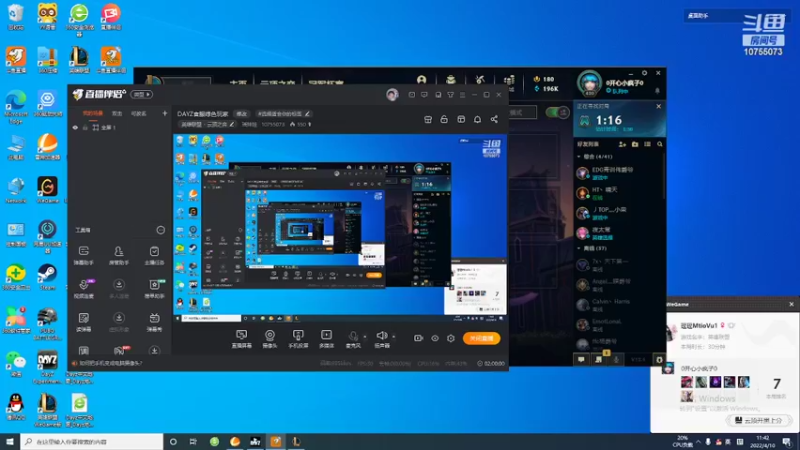Open the layout icon above the preview

tap(461, 119)
